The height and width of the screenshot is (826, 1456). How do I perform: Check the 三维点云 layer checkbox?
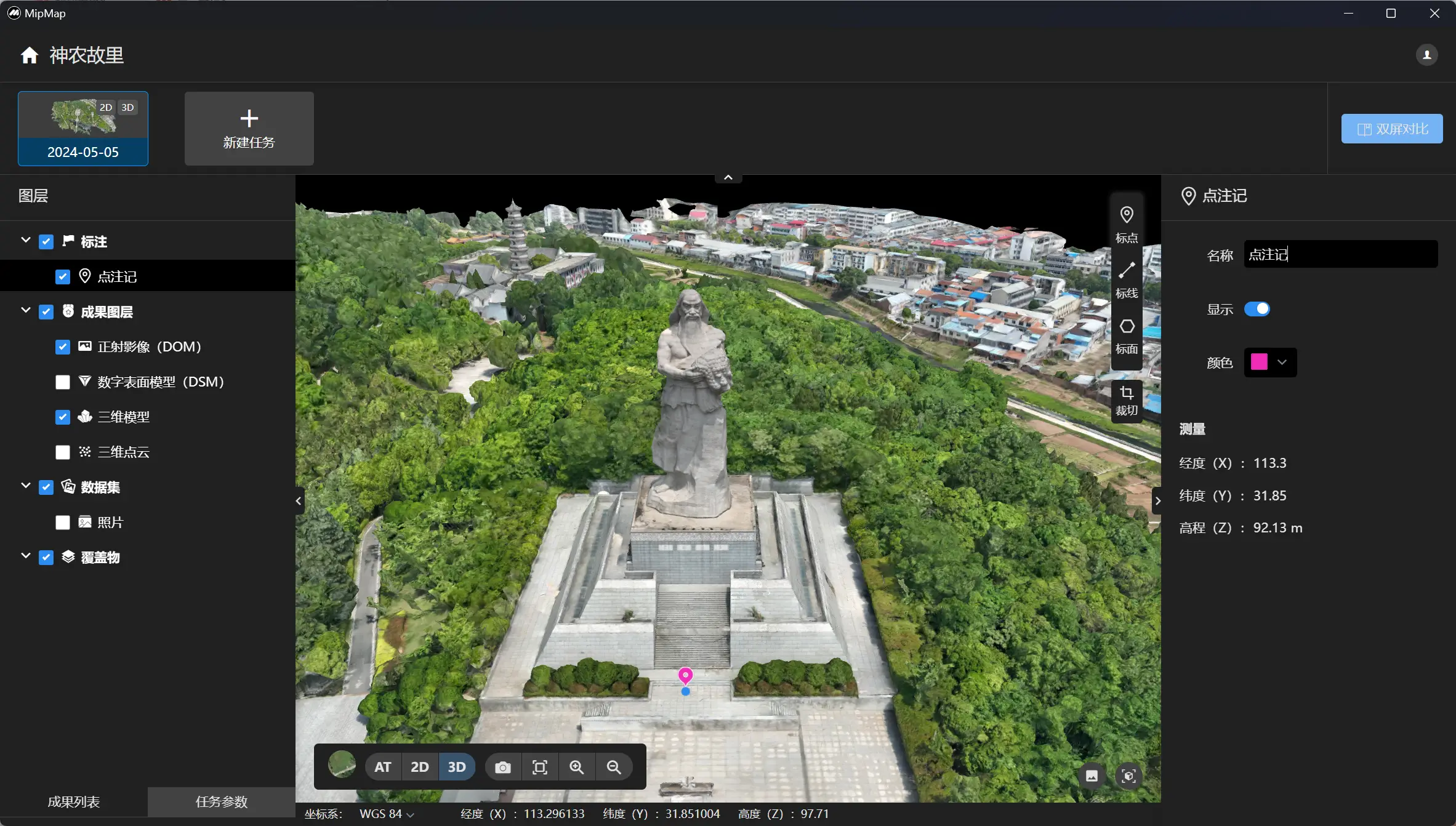(x=63, y=452)
